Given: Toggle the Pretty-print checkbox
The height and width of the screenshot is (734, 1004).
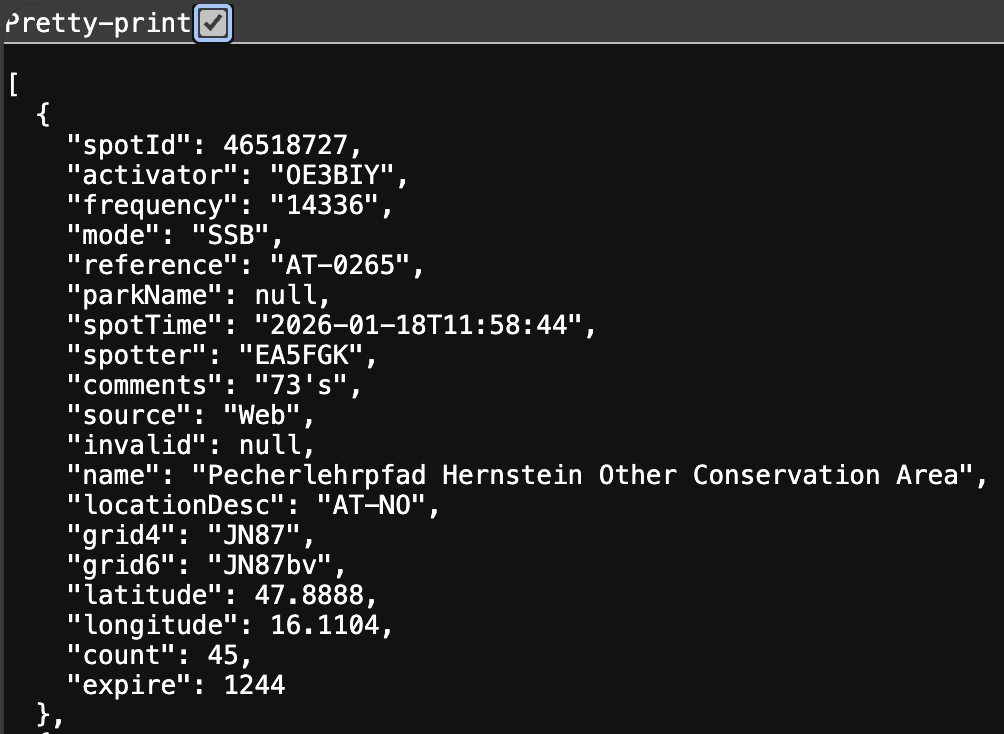Looking at the screenshot, I should click(213, 23).
